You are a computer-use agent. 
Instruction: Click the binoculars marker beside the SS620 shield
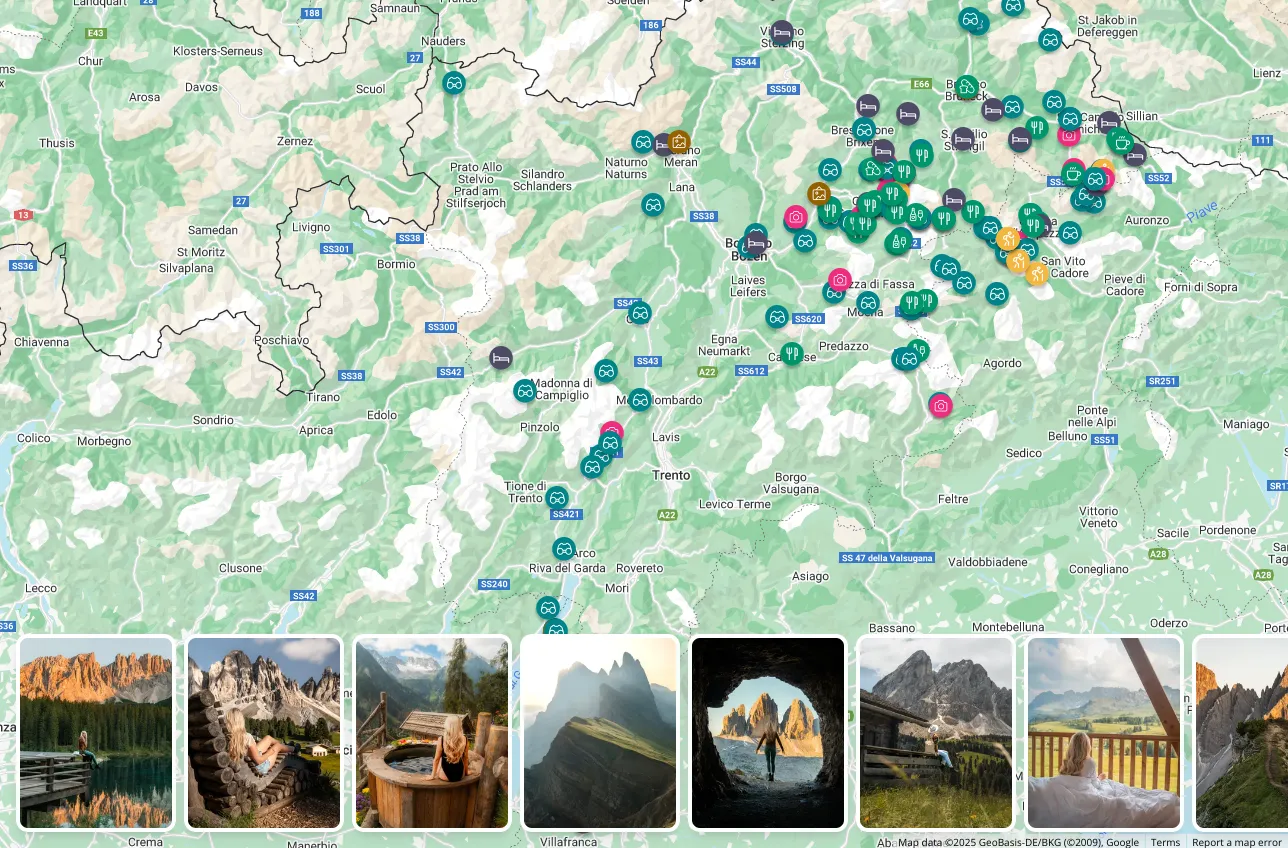777,317
